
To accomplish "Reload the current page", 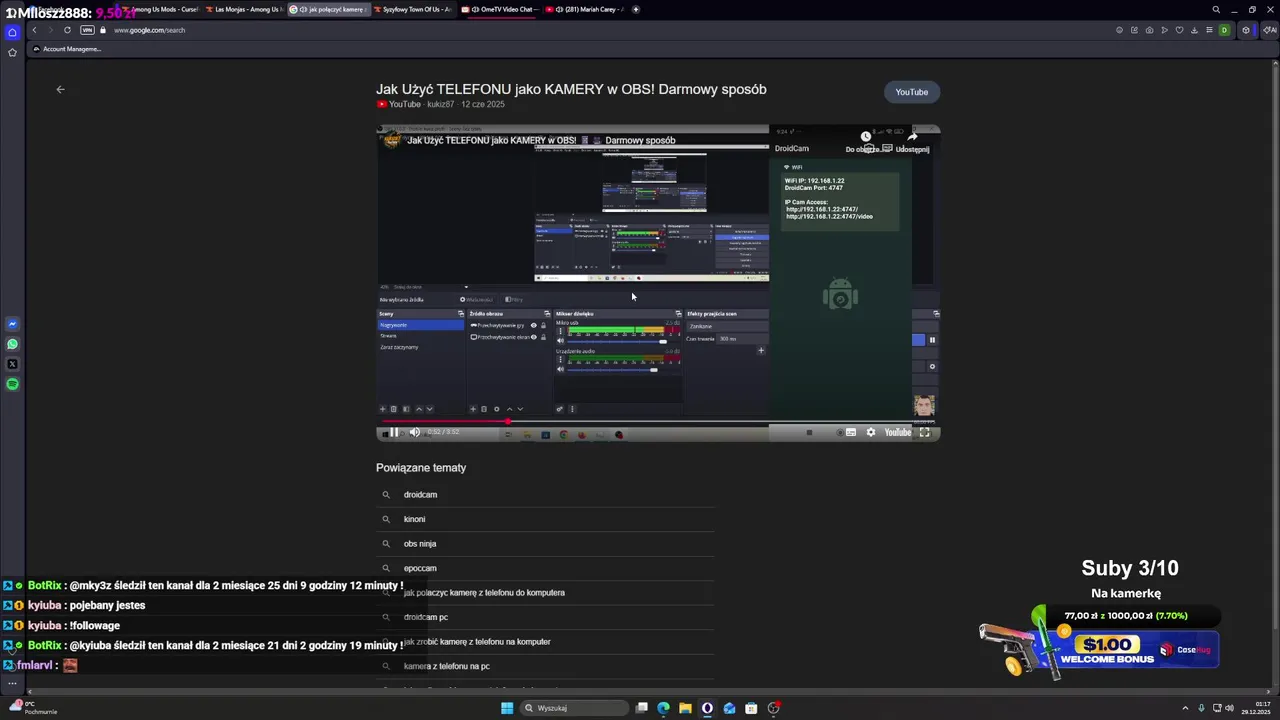I will (67, 30).
